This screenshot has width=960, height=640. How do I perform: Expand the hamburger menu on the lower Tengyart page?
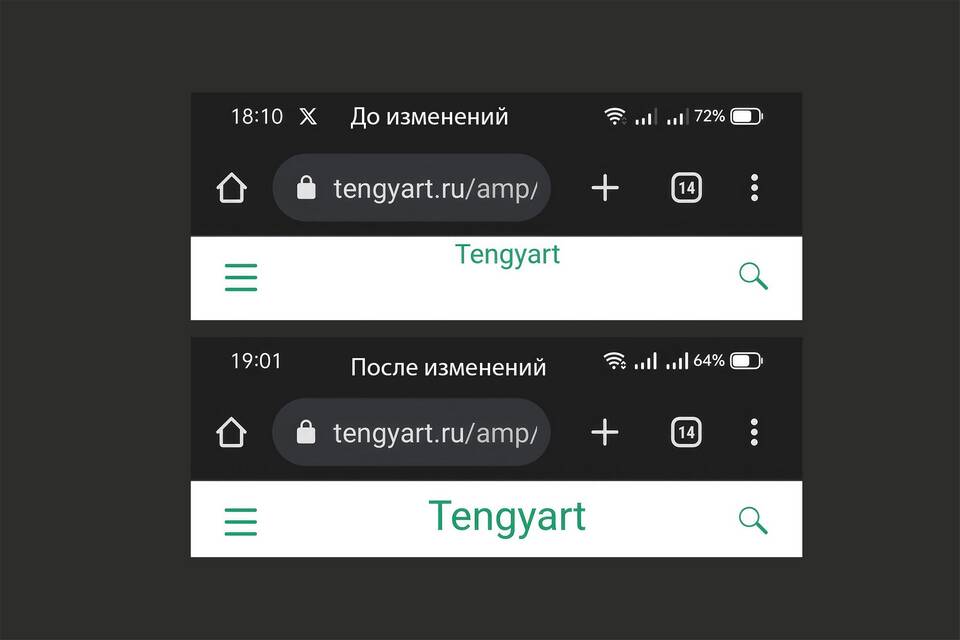(x=241, y=522)
